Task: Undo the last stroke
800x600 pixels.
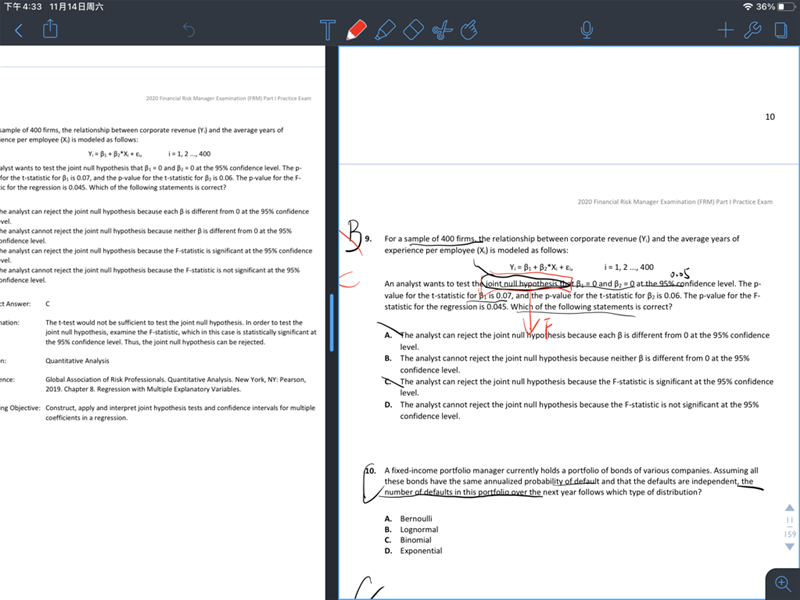Action: (189, 31)
